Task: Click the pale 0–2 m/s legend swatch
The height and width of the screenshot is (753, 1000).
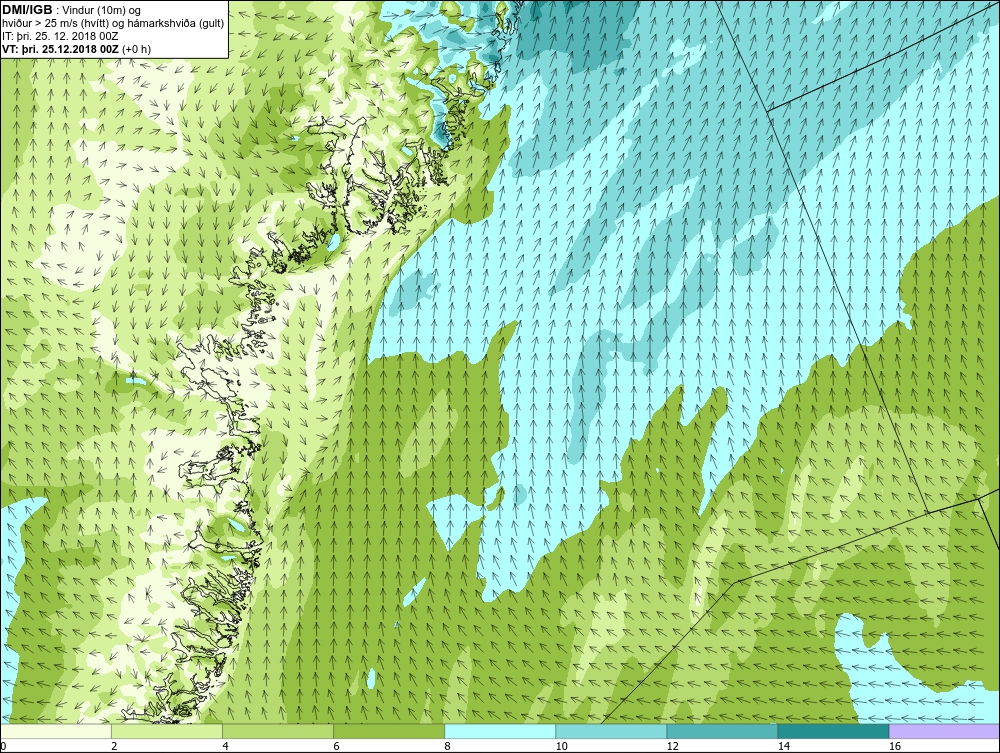Action: coord(56,731)
